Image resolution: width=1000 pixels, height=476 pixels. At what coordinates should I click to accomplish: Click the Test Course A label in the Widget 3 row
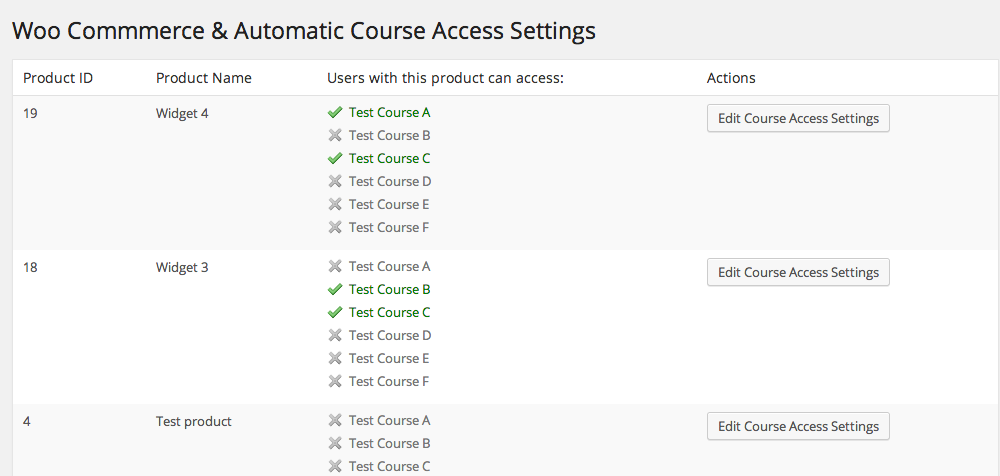[x=390, y=266]
